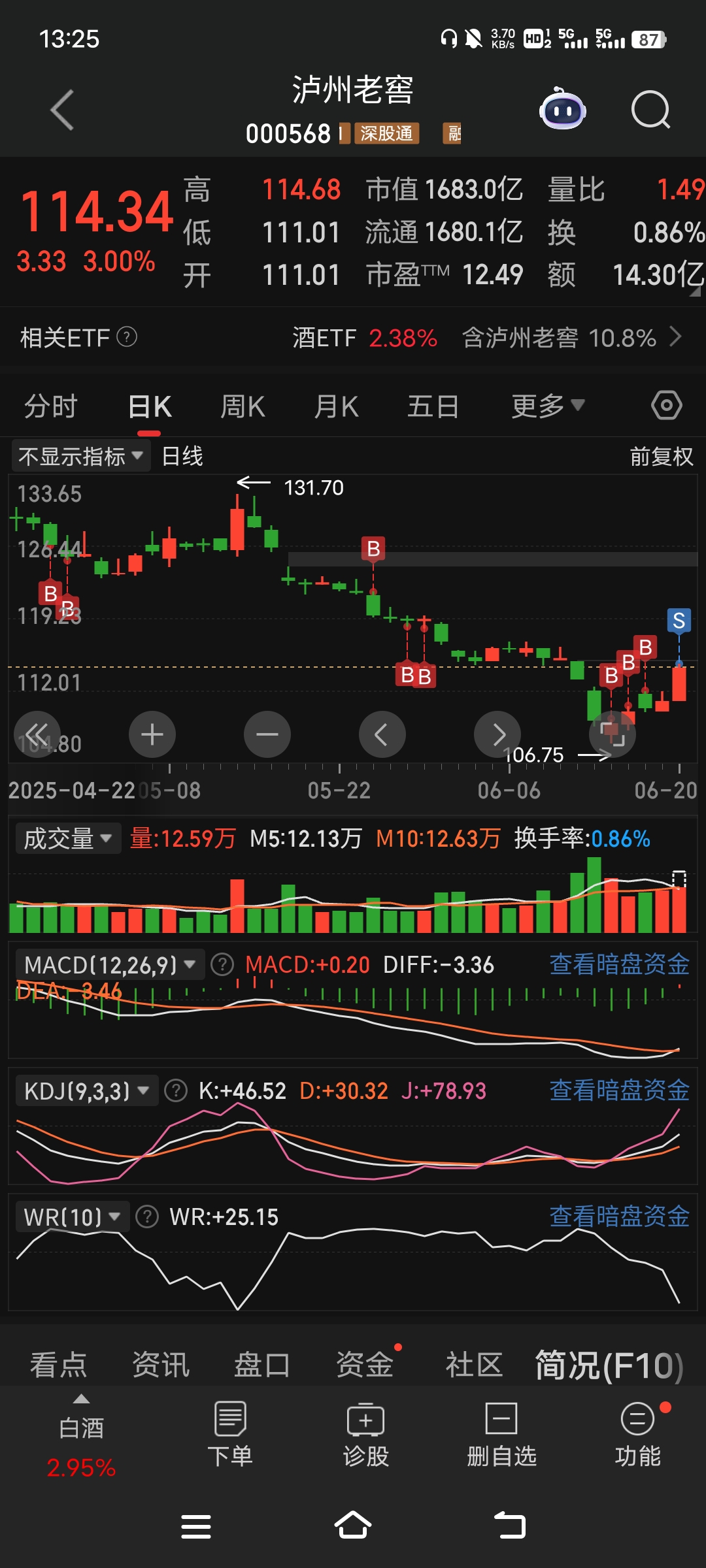
Task: Open the WR(10) indicator dropdown
Action: click(72, 1217)
